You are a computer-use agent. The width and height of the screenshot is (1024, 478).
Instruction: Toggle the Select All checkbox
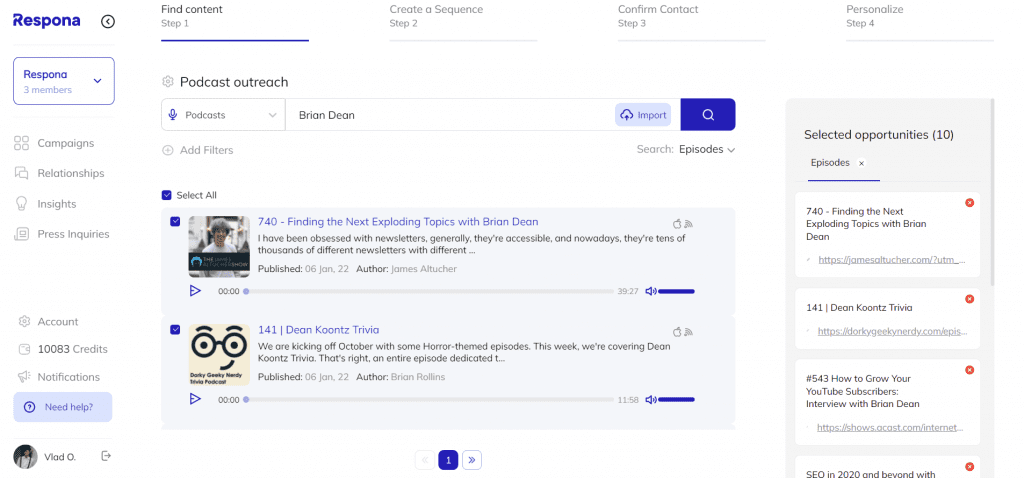point(167,195)
